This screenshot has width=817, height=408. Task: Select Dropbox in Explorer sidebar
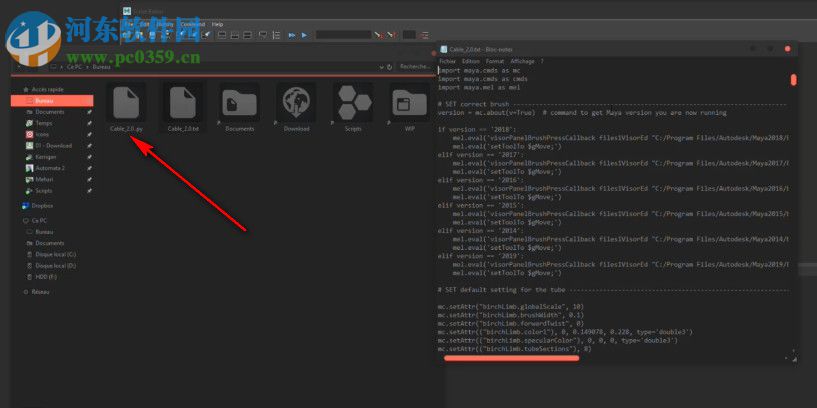pos(42,206)
